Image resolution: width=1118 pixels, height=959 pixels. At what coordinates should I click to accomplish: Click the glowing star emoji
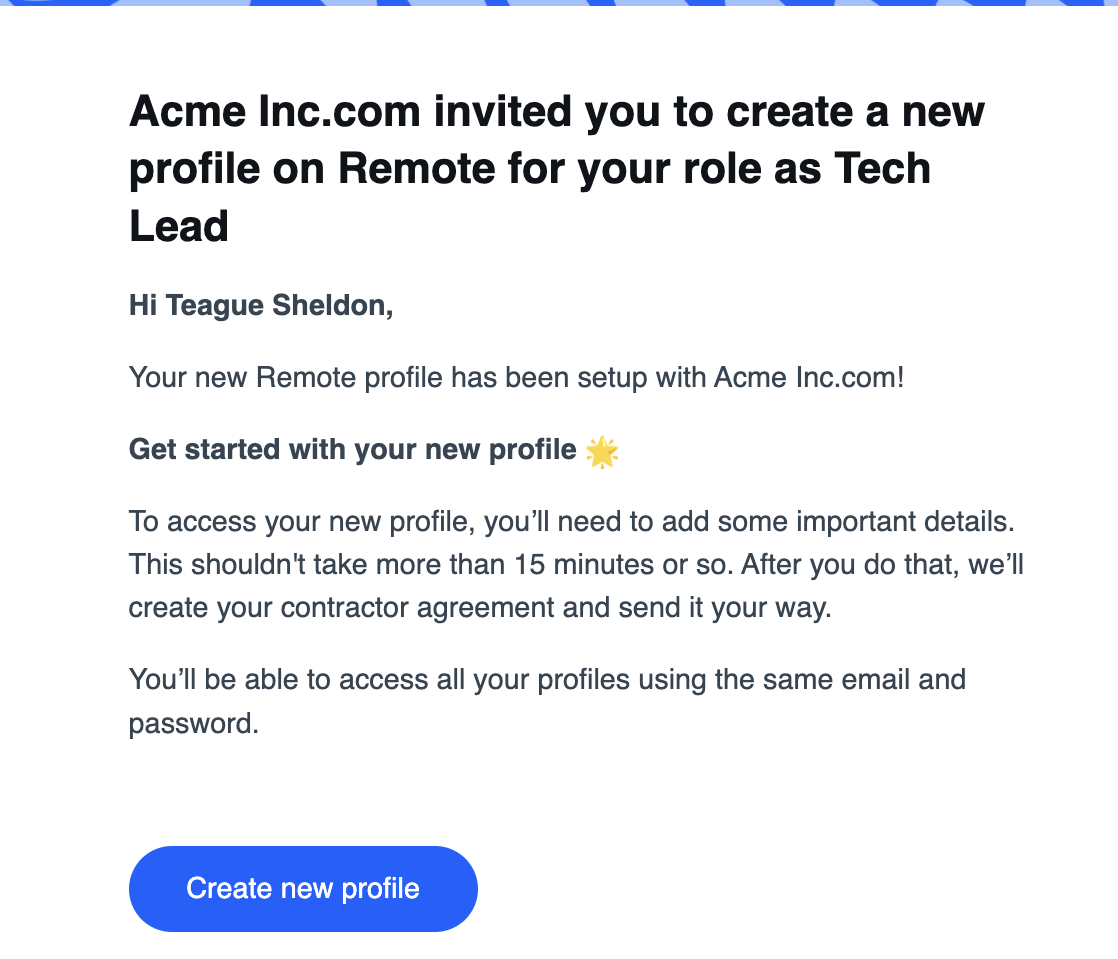pyautogui.click(x=602, y=451)
